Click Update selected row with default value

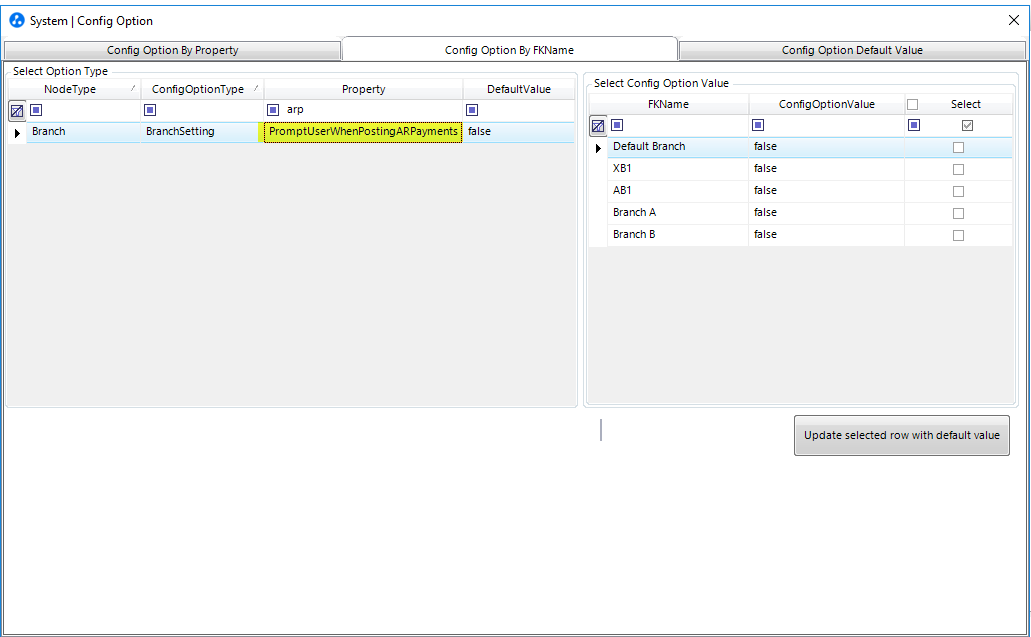tap(901, 435)
